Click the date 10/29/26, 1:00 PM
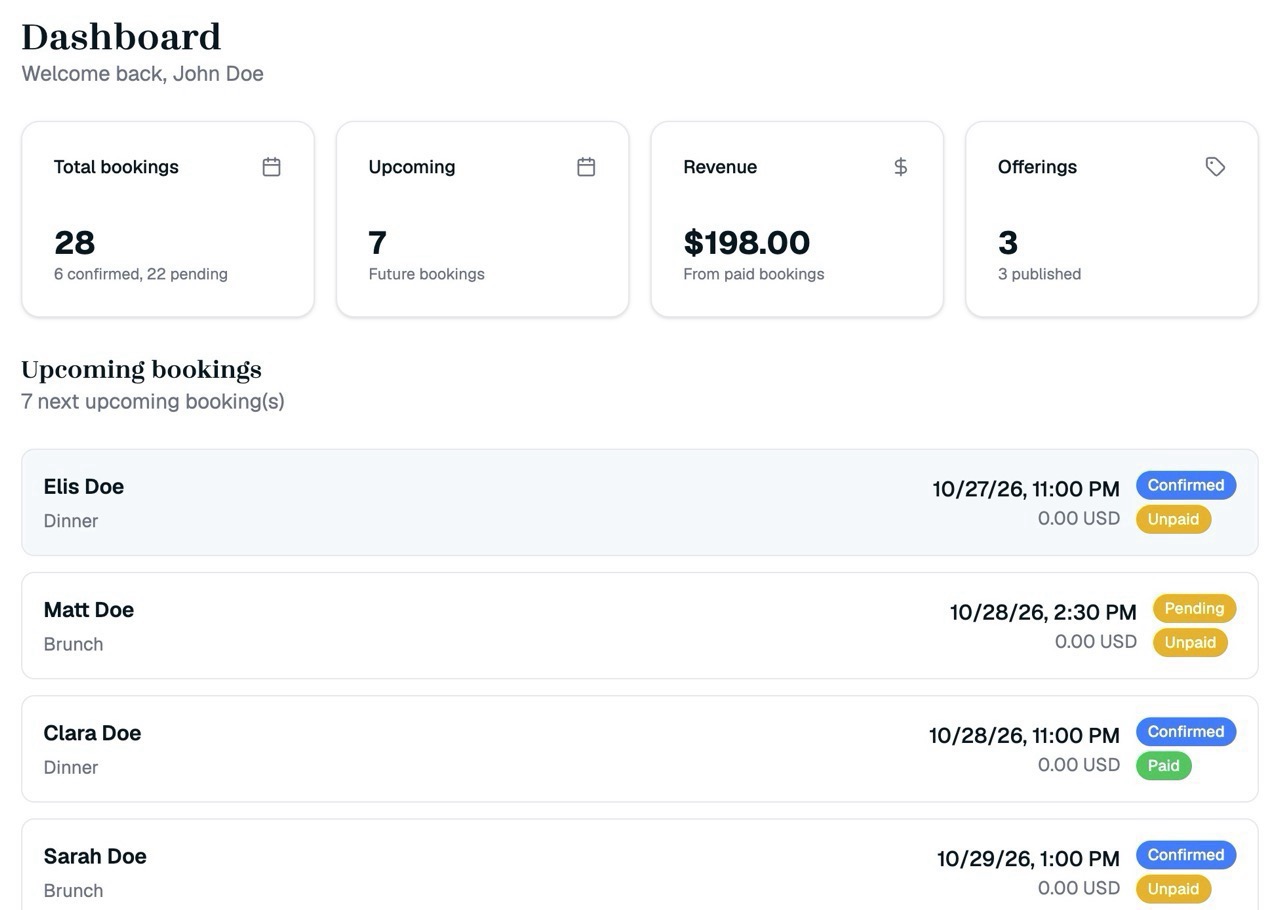The image size is (1280, 910). click(1028, 859)
